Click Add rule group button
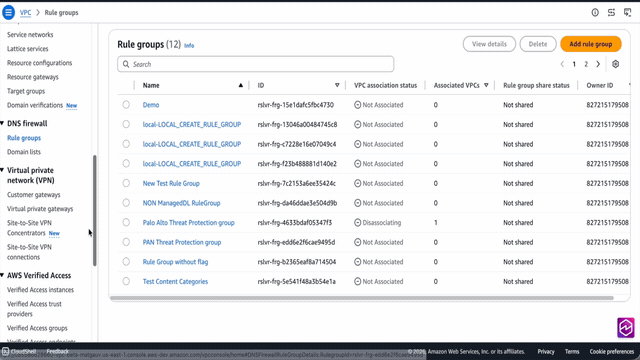 (591, 44)
